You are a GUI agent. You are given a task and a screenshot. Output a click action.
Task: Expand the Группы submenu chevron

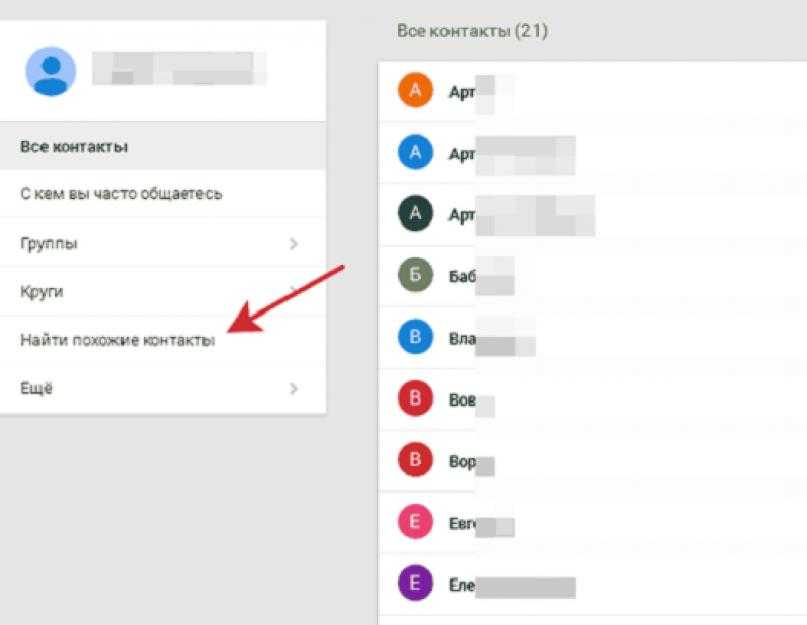coord(293,244)
